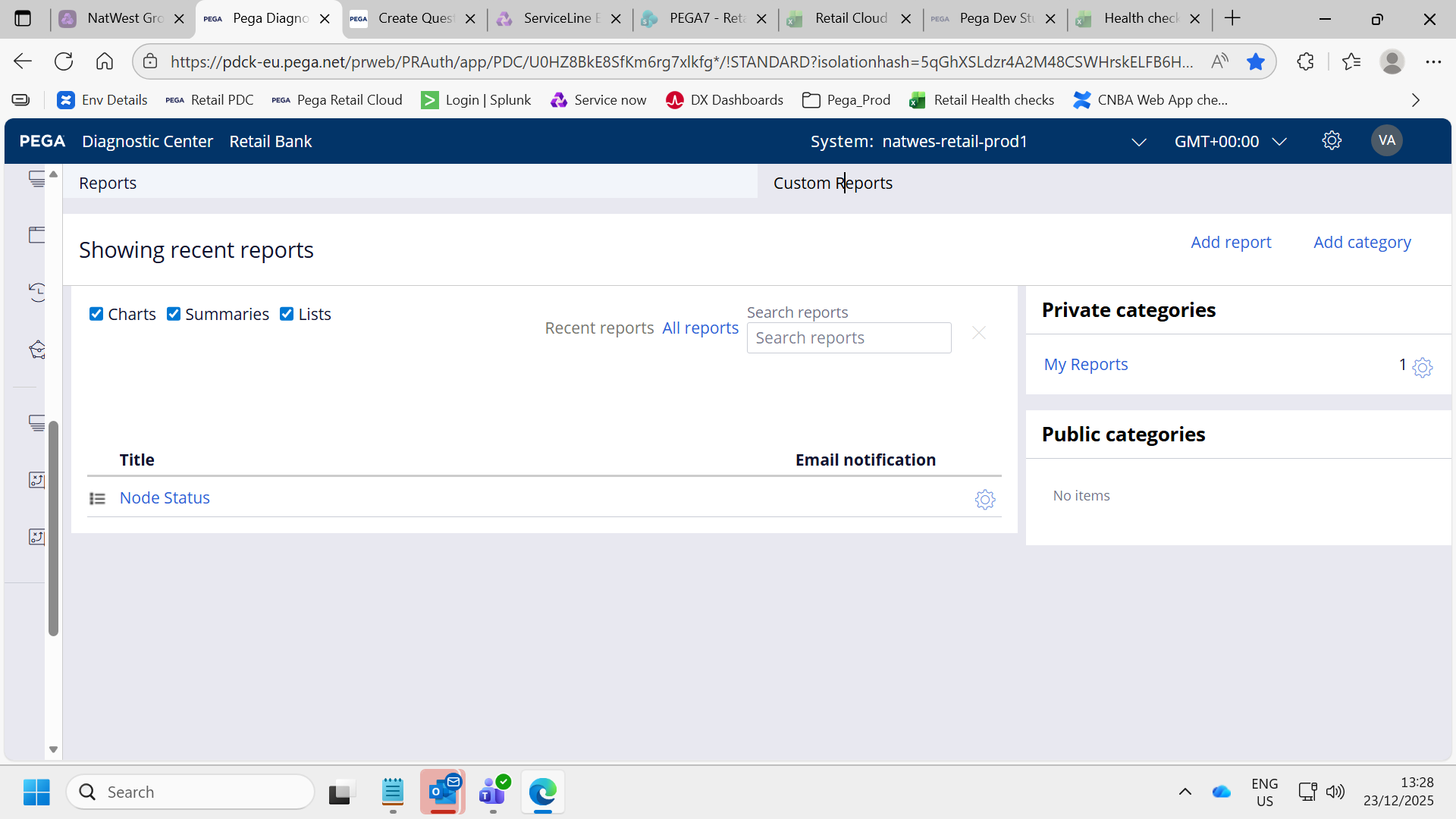Click the My Reports category gear icon

[x=1422, y=368]
